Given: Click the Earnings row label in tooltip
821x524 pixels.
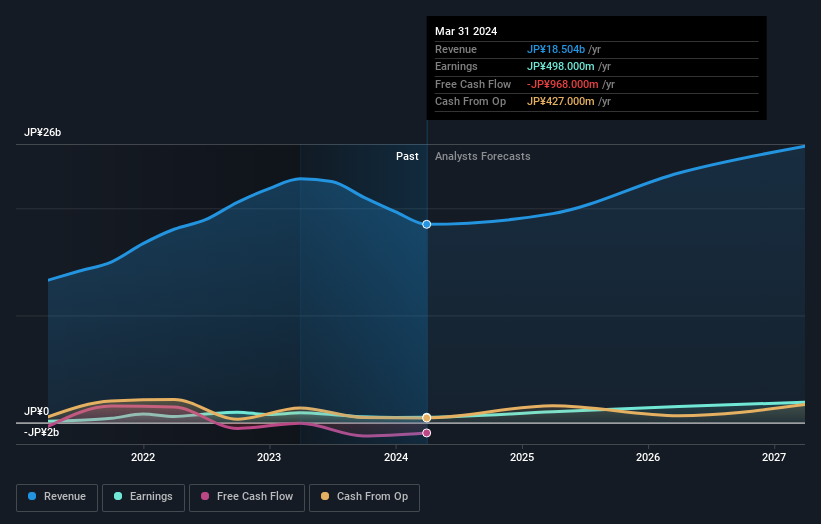Looking at the screenshot, I should (x=456, y=66).
